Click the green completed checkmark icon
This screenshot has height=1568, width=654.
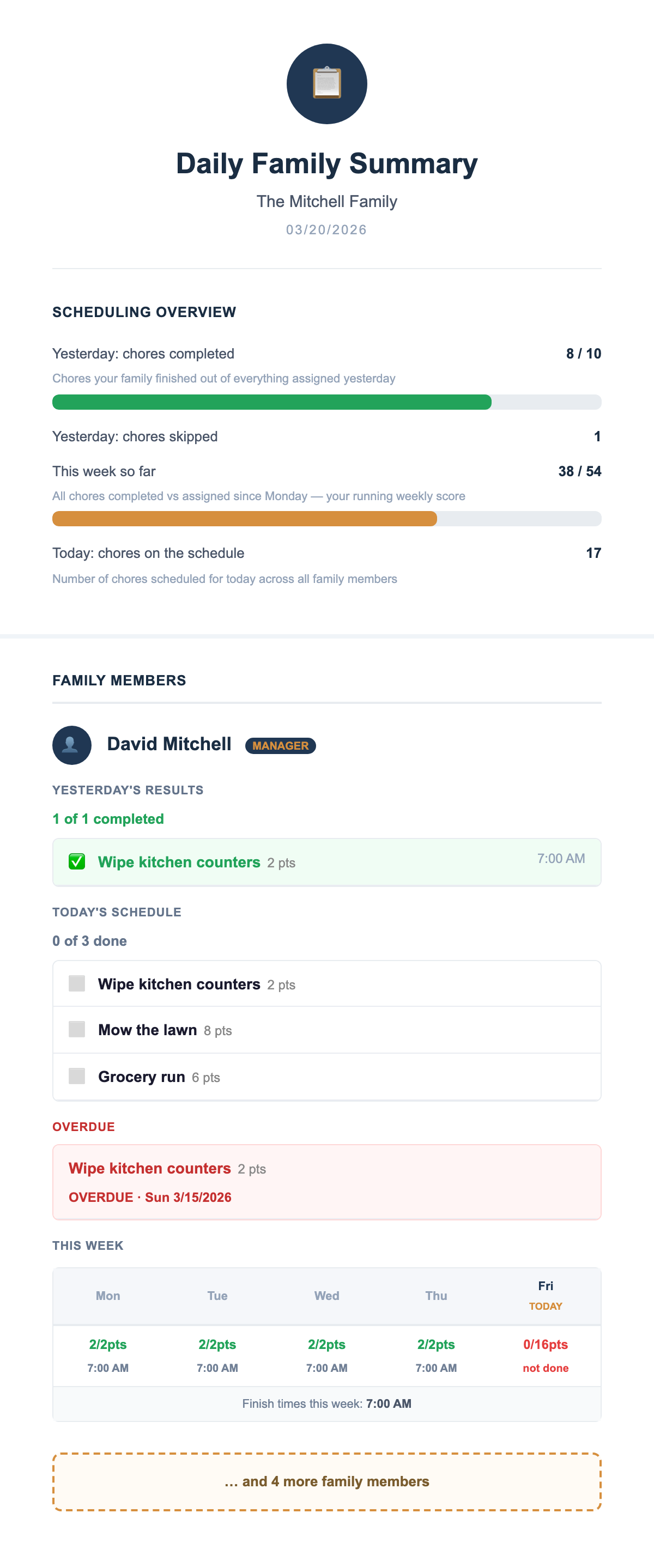tap(77, 861)
